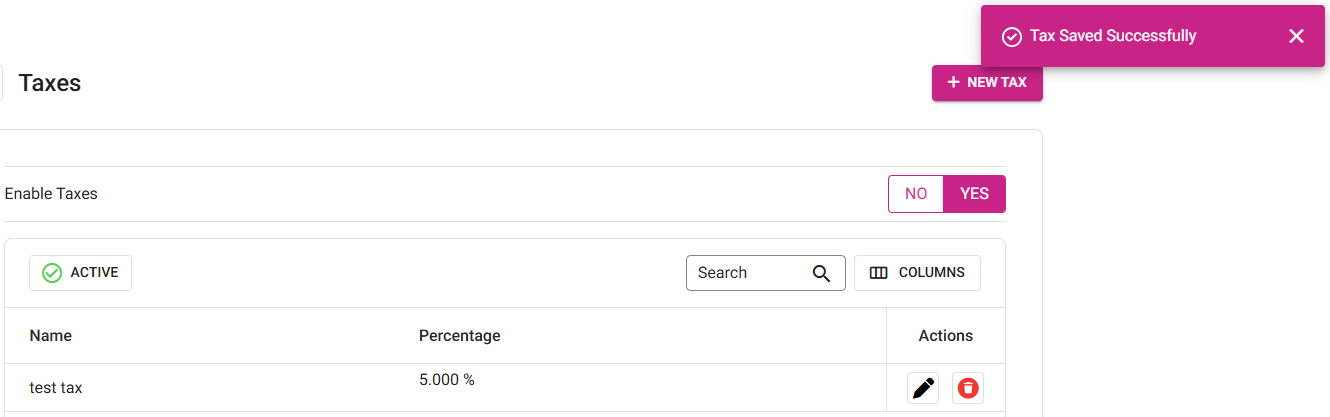Click the 5.000 % percentage cell
The width and height of the screenshot is (1330, 417).
pos(446,380)
